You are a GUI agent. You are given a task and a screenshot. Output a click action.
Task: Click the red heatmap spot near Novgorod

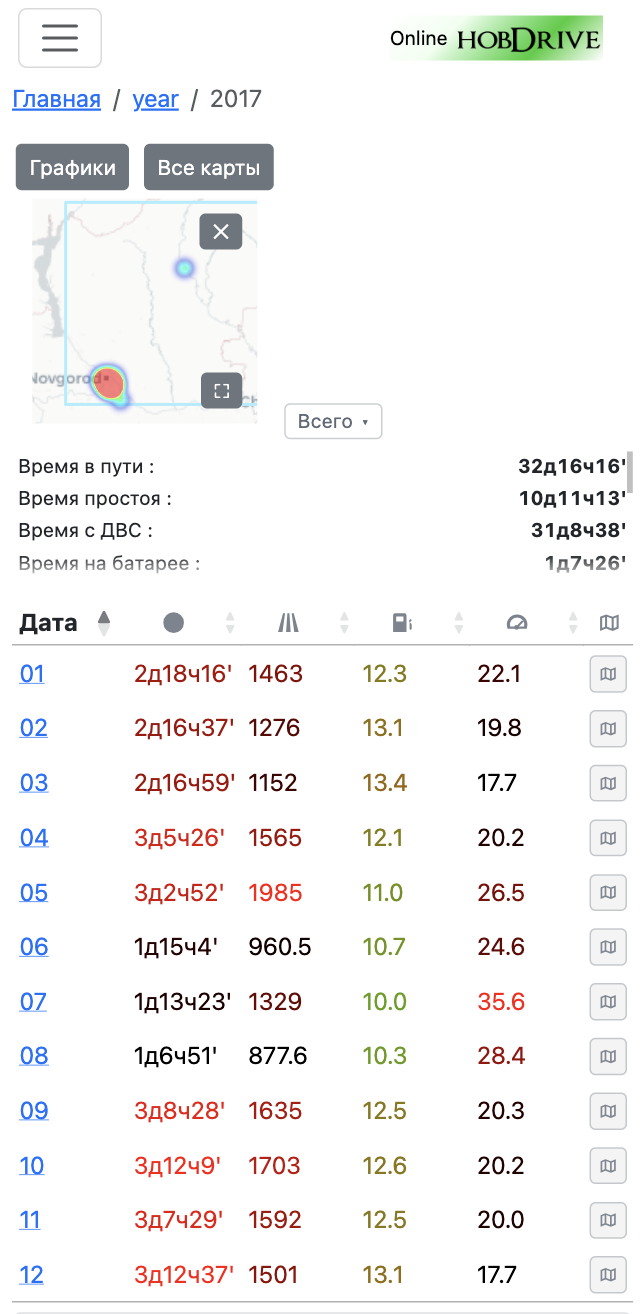click(109, 382)
